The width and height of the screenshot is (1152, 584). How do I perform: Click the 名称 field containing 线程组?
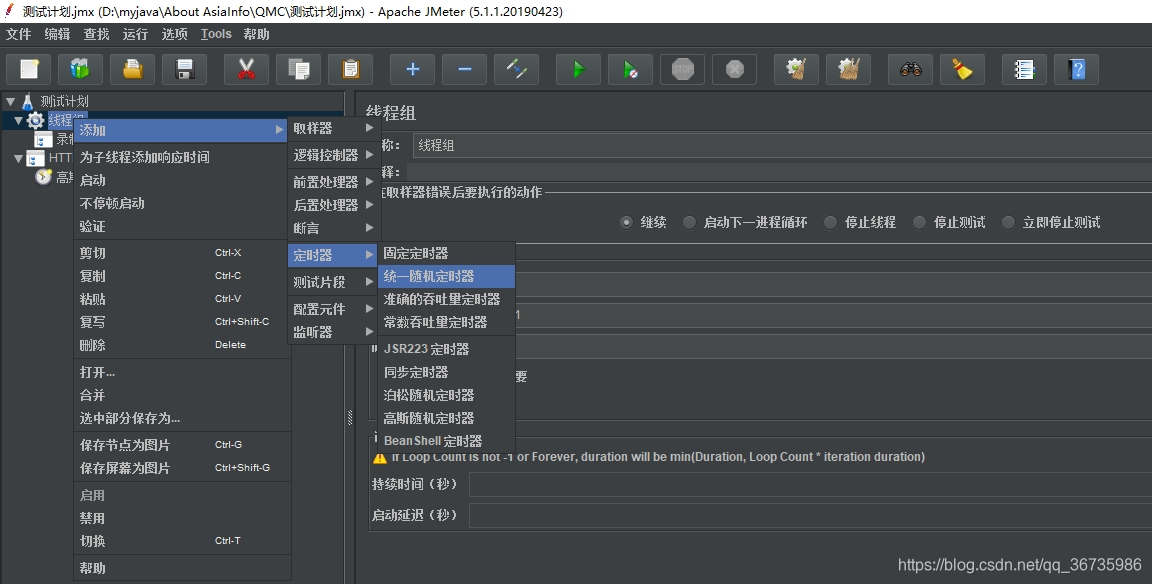coord(782,145)
